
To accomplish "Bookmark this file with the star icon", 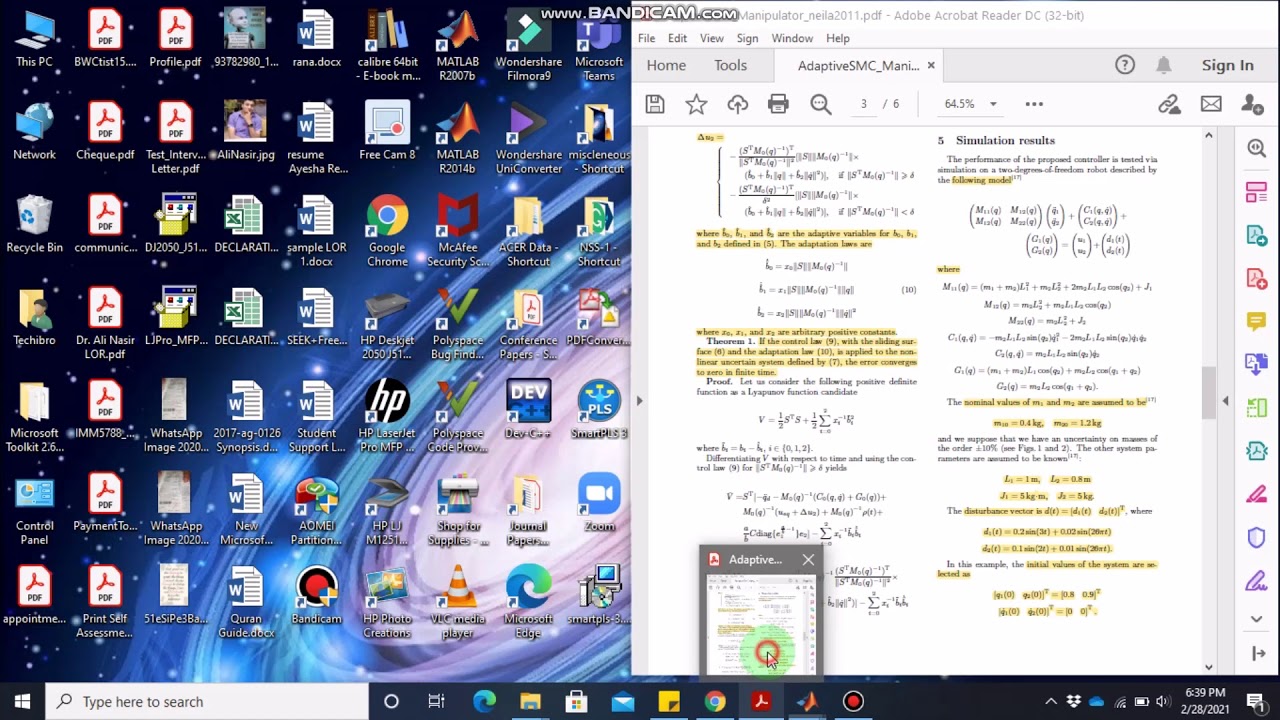I will [696, 104].
